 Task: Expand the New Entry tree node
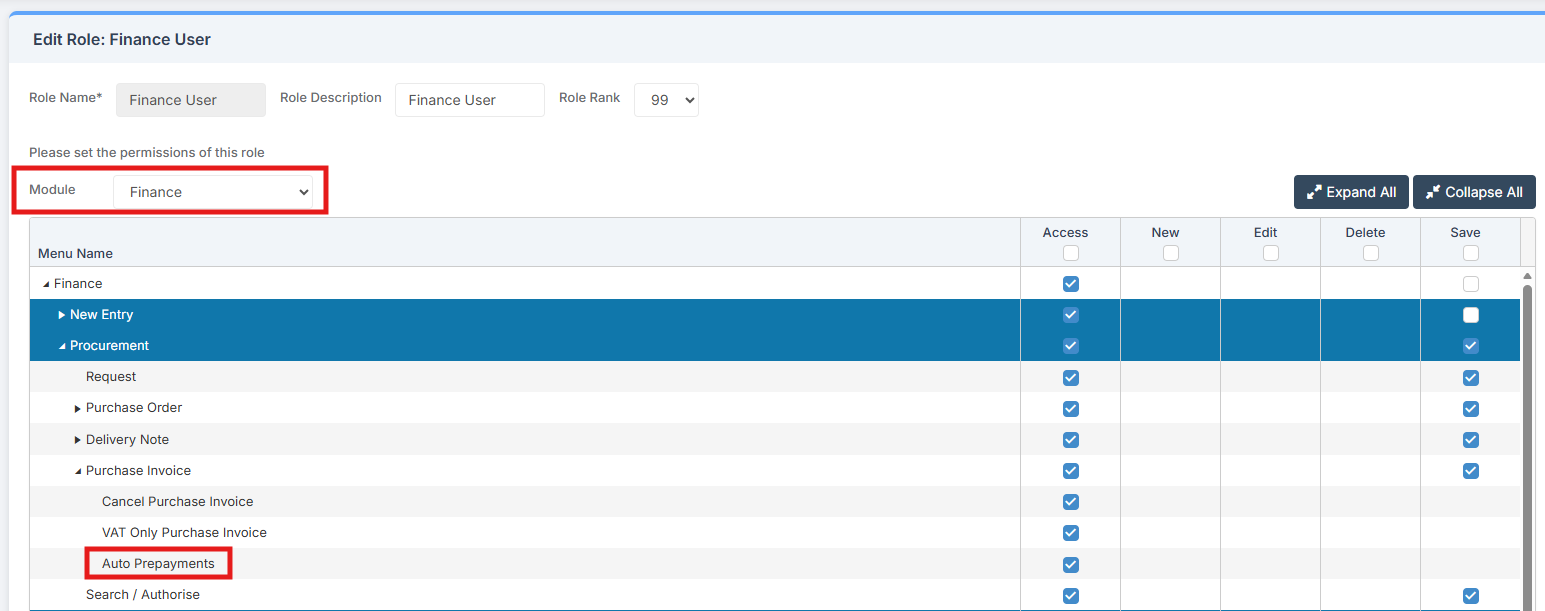pyautogui.click(x=62, y=315)
